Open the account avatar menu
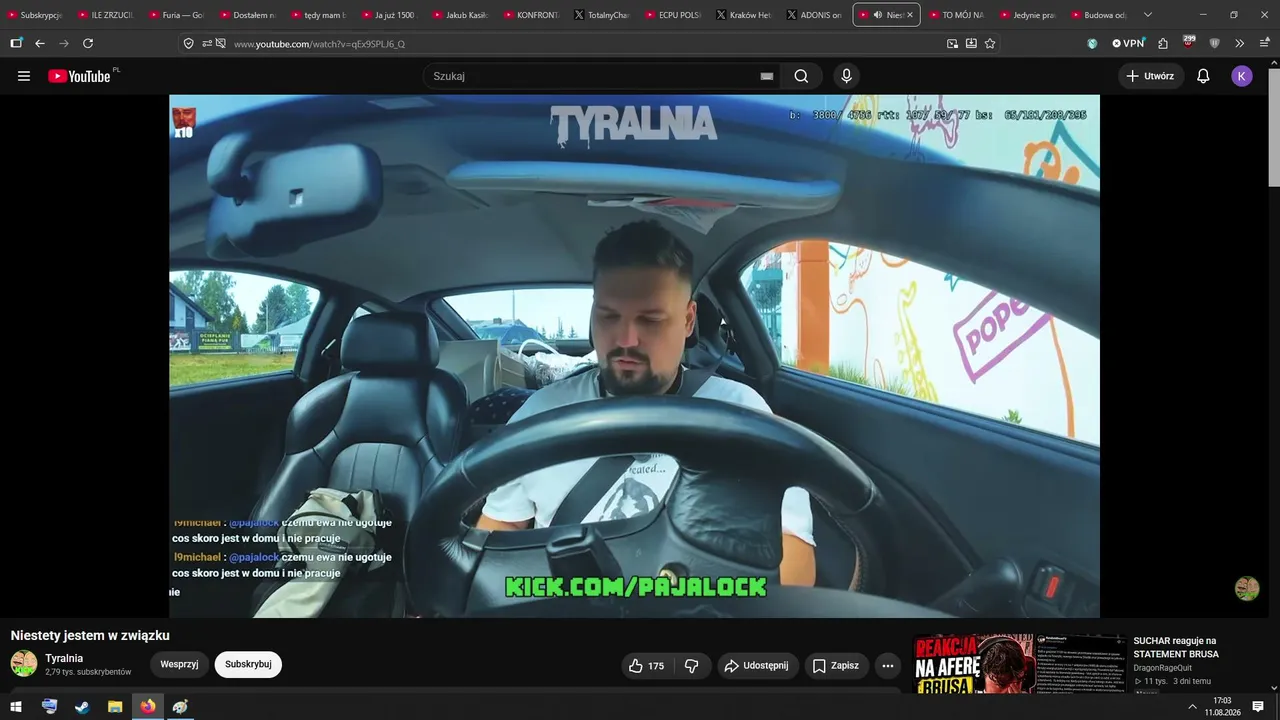 [1242, 76]
